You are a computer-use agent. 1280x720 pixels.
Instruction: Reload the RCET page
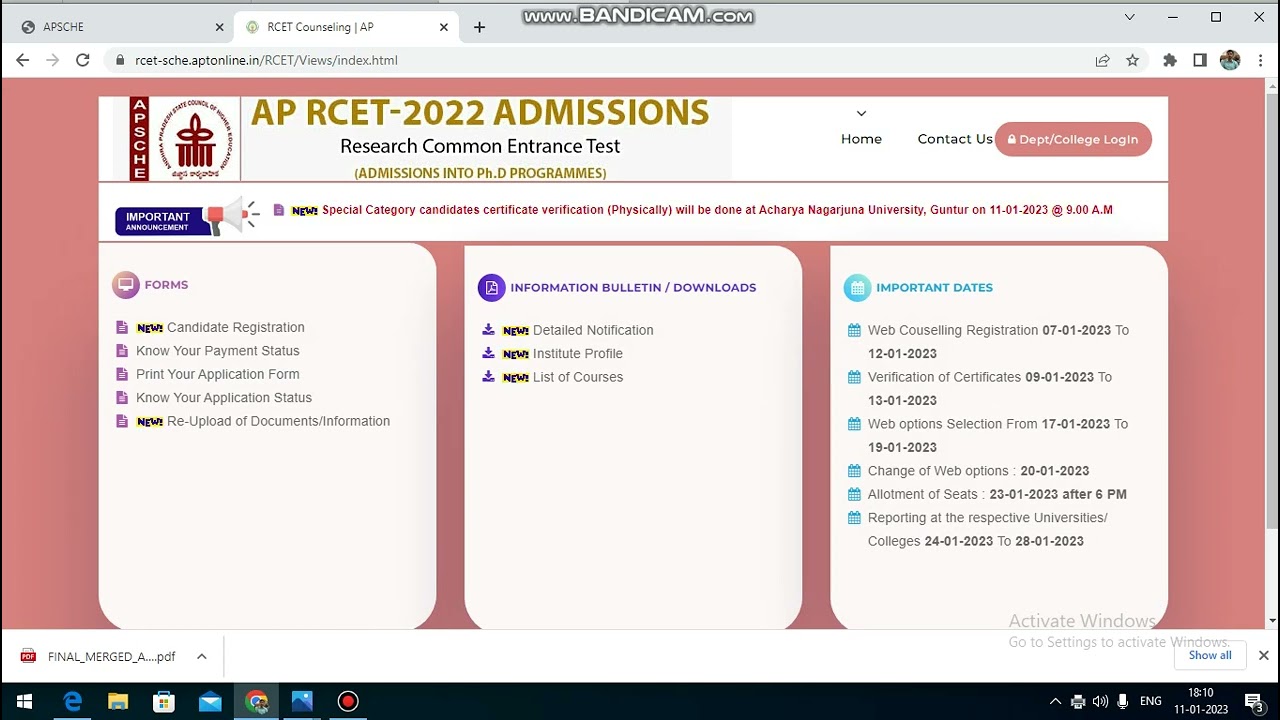[x=83, y=60]
